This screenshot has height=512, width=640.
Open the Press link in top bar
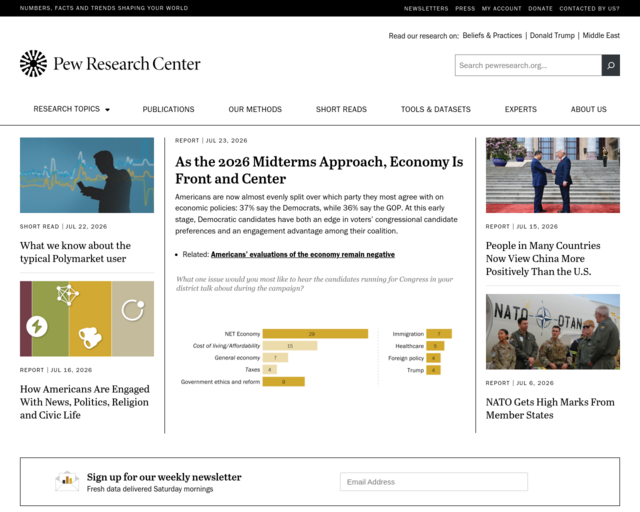[465, 8]
